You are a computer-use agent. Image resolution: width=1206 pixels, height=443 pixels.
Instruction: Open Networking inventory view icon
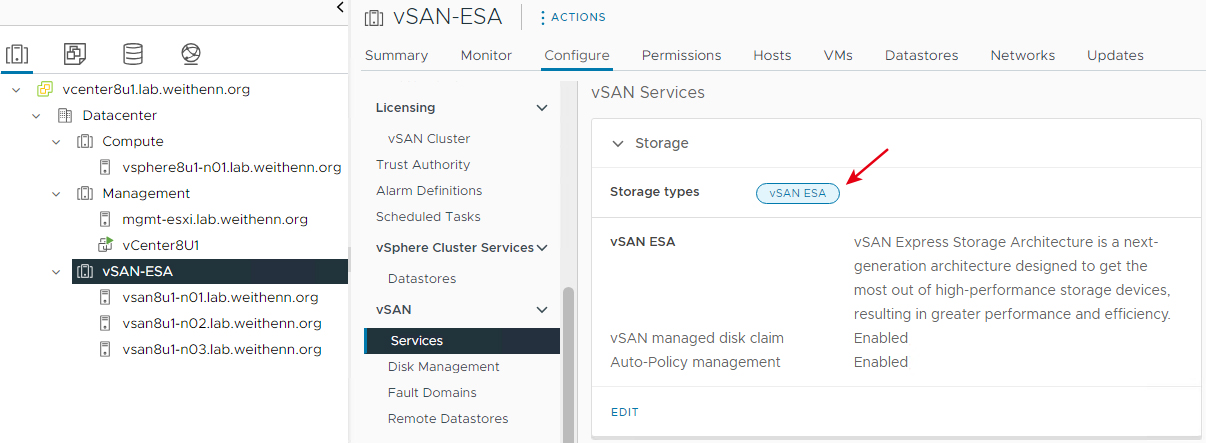click(x=191, y=53)
